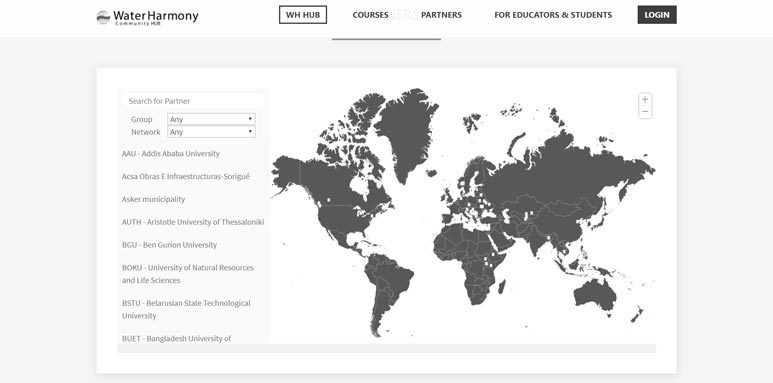Open FOR EDUCATORS & STUDENTS menu

click(553, 15)
